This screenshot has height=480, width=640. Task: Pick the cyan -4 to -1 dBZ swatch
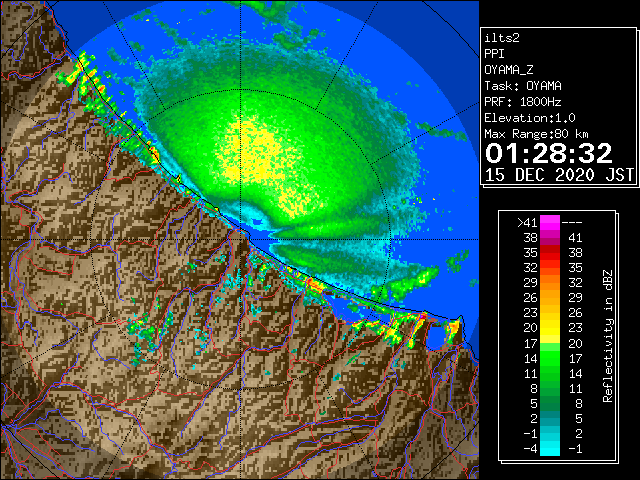pos(550,448)
